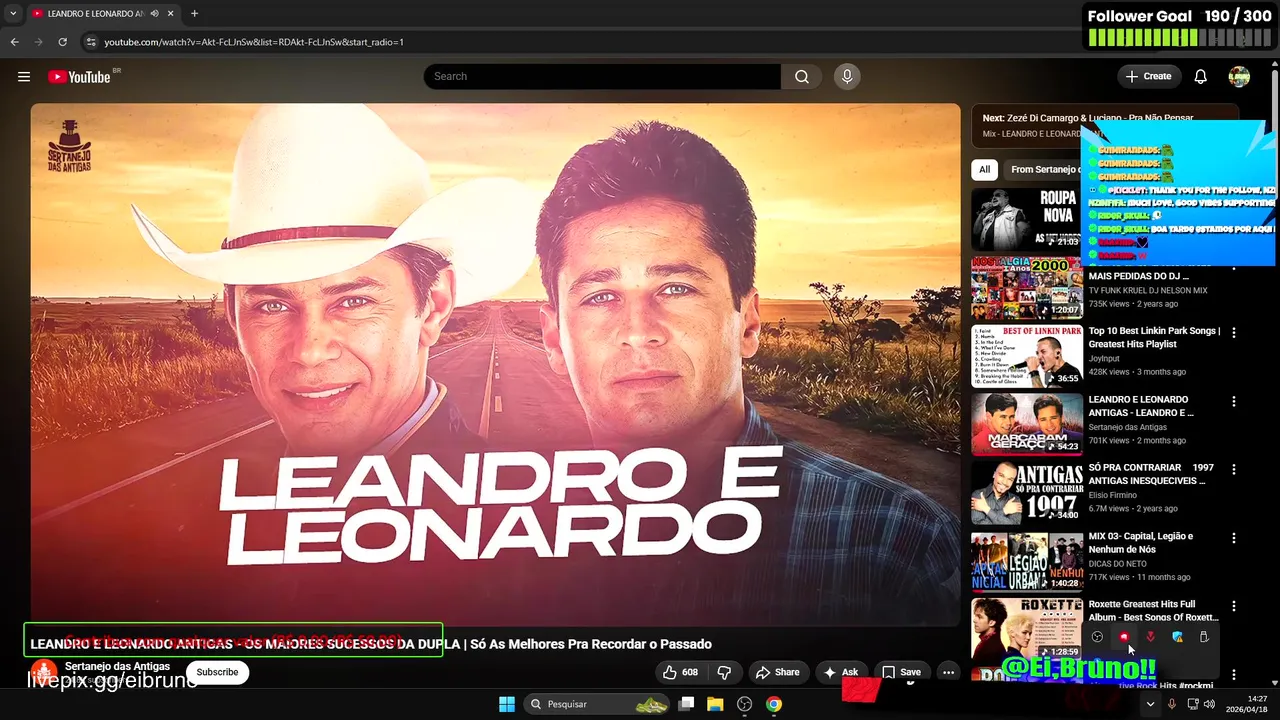Image resolution: width=1280 pixels, height=720 pixels.
Task: Start voice search with microphone icon
Action: (847, 77)
